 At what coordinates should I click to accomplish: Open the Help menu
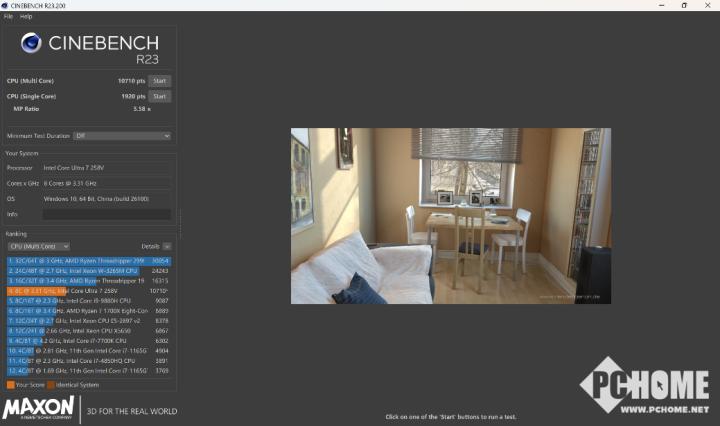[26, 17]
